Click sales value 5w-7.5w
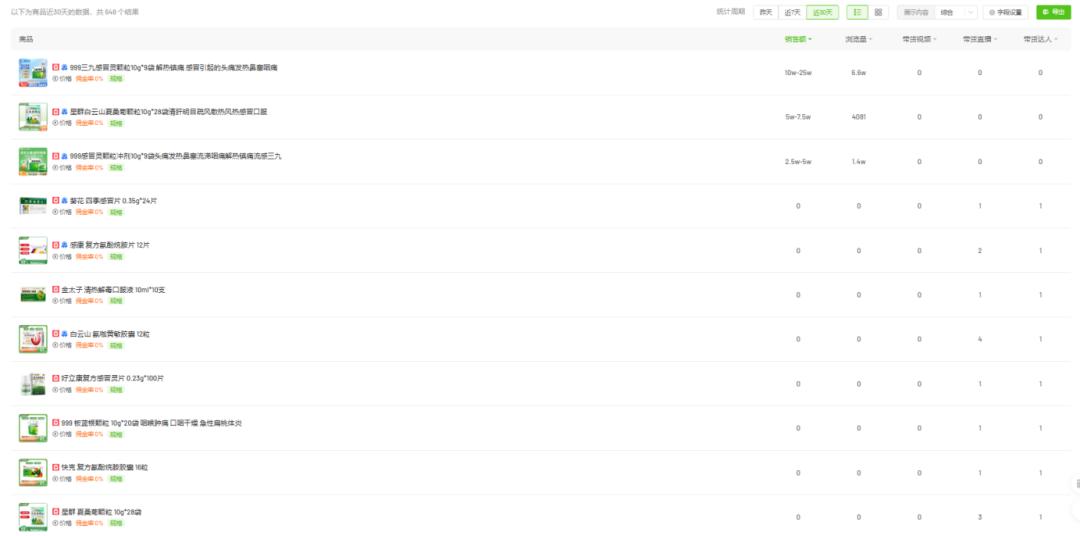 tap(798, 117)
